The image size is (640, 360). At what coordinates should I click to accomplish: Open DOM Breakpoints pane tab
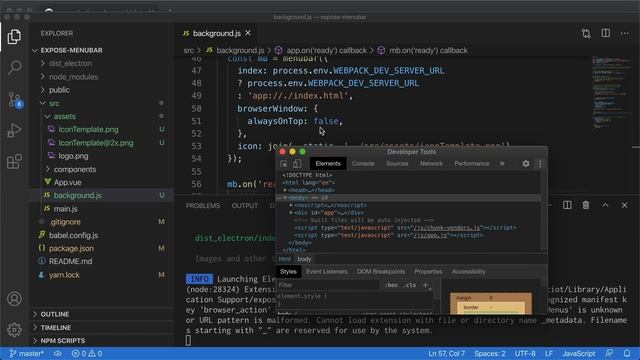point(381,271)
